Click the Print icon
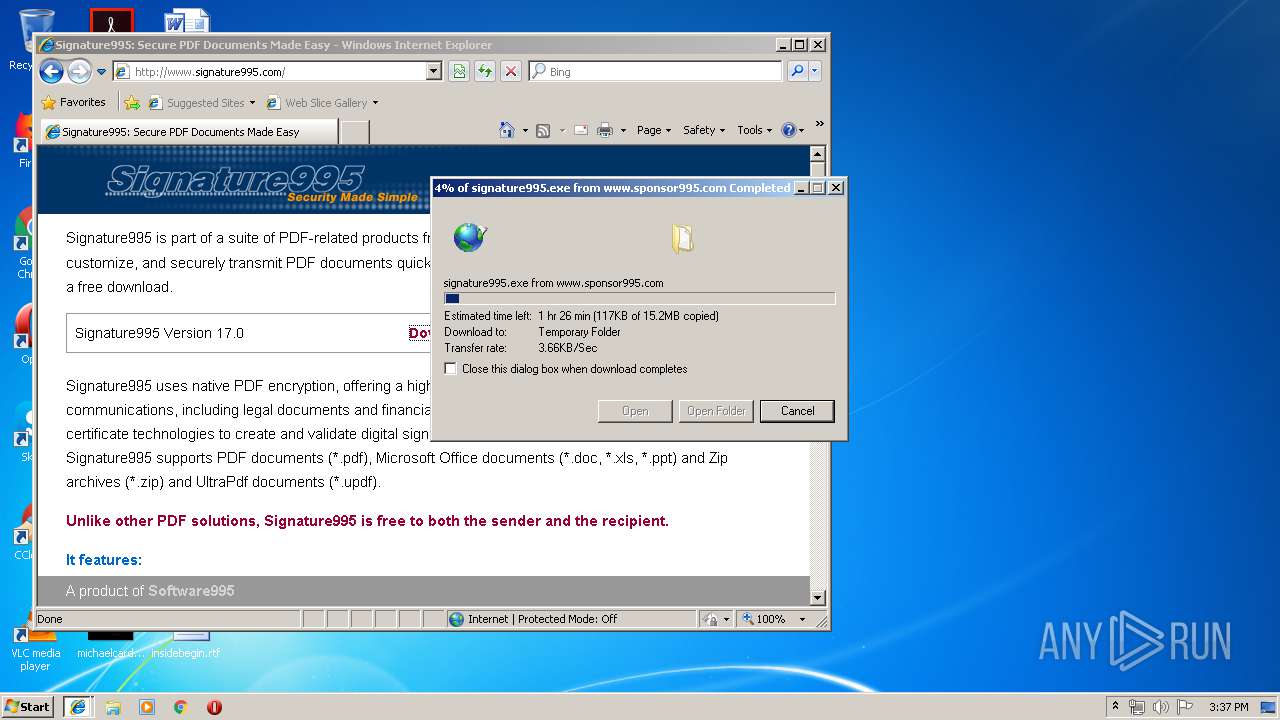 [x=605, y=130]
